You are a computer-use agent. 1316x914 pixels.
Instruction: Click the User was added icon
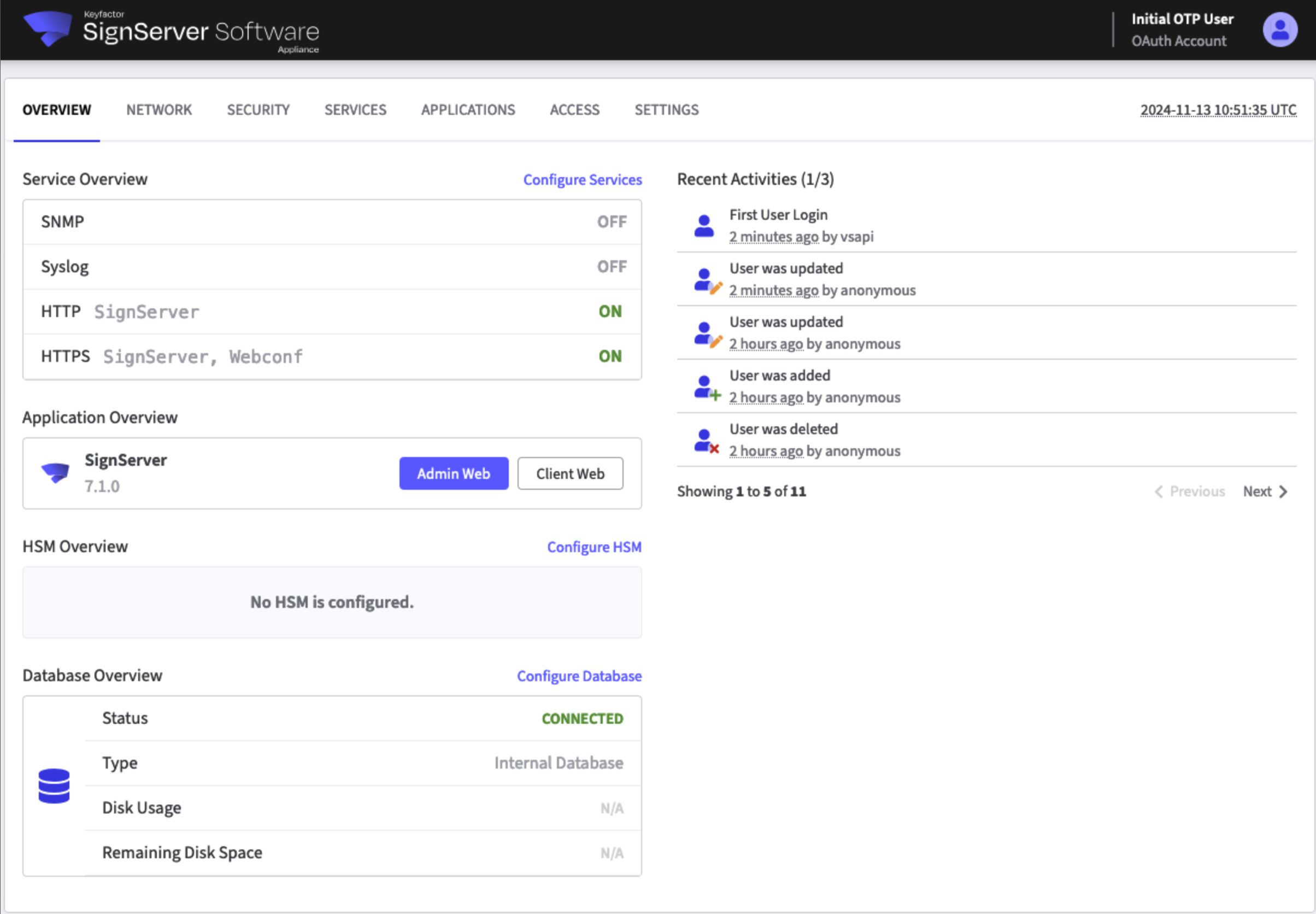[x=708, y=388]
